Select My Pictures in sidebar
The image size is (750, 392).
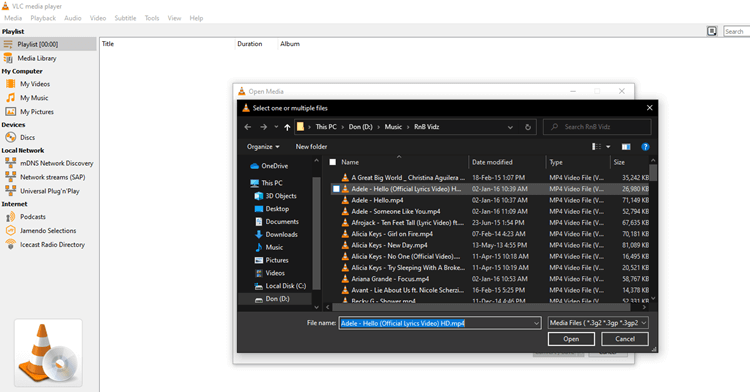point(37,112)
